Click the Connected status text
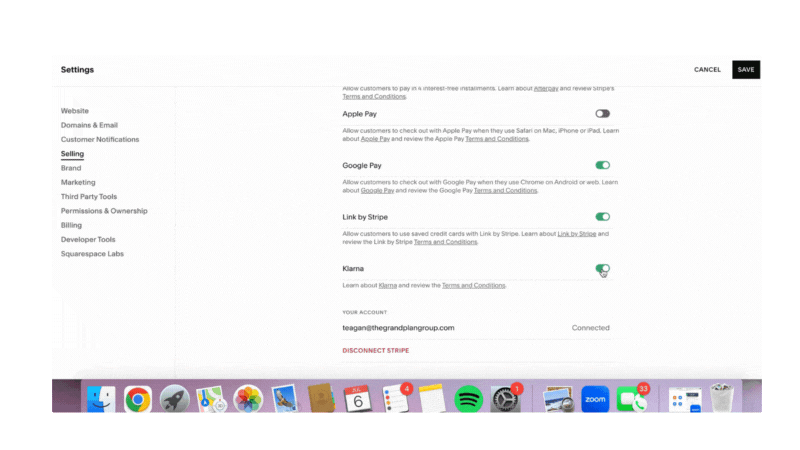The image size is (800, 450). click(x=590, y=328)
